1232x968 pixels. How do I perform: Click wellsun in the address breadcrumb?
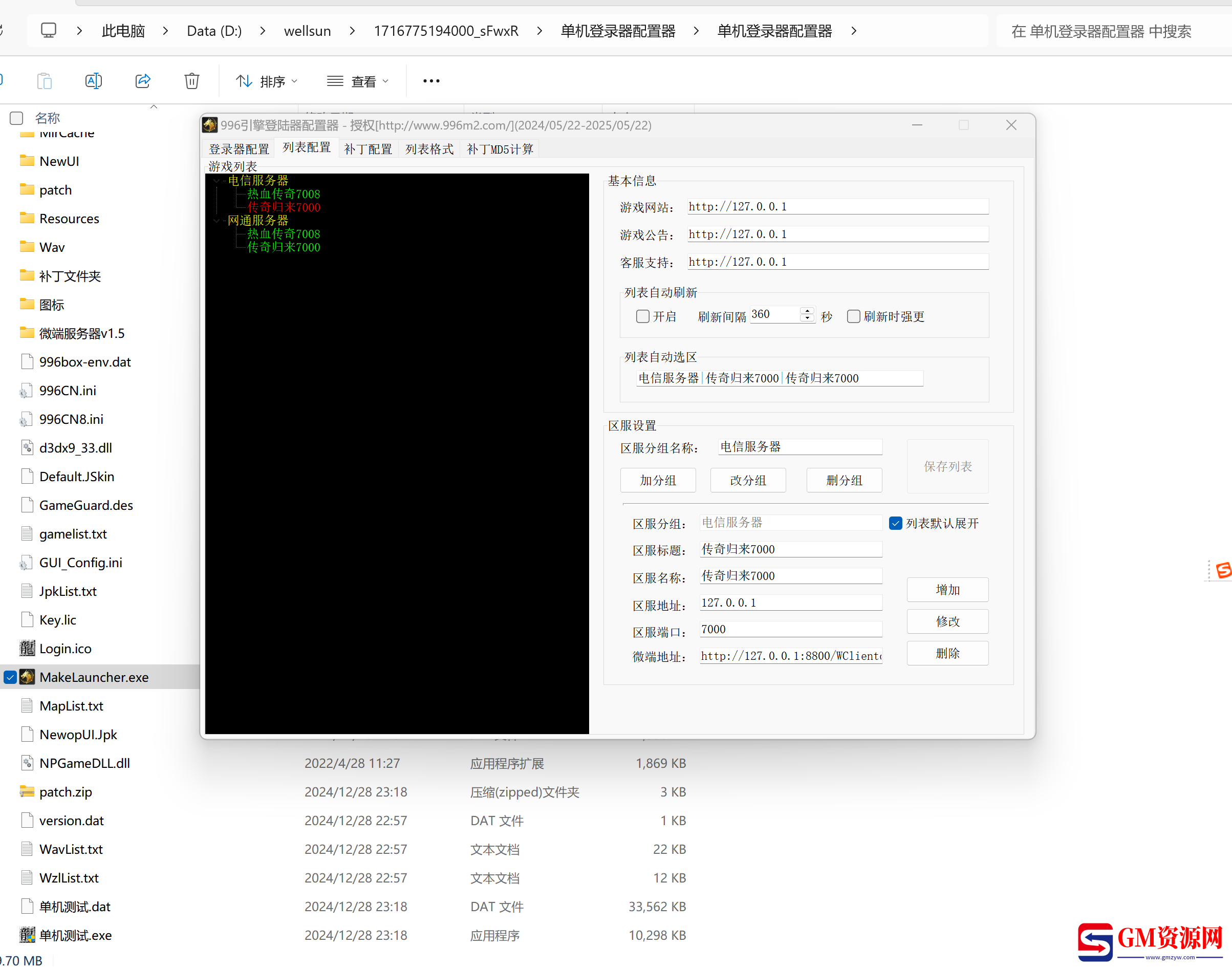click(x=307, y=31)
